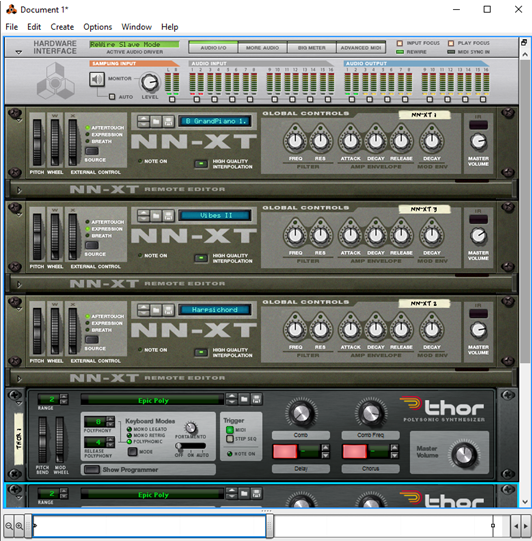532x541 pixels.
Task: Open the Window menu
Action: (x=136, y=27)
